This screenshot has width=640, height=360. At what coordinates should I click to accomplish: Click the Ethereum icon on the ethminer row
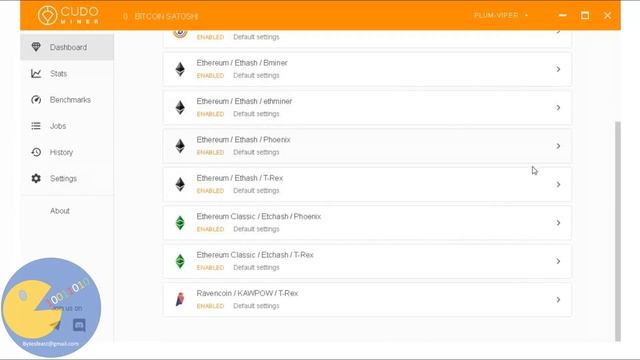180,107
